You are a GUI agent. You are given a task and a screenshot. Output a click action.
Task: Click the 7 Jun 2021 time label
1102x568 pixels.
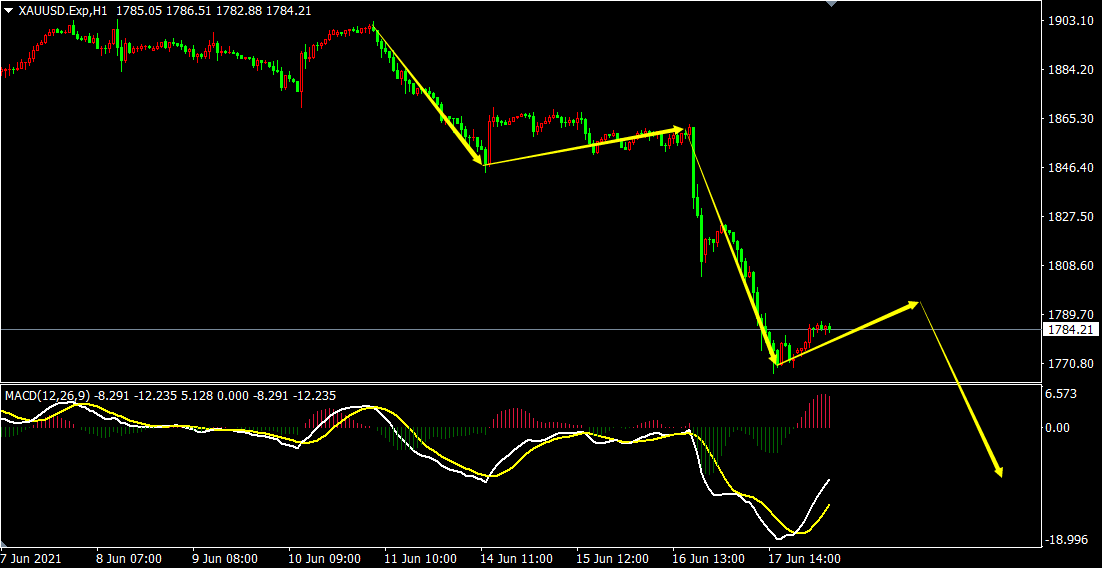click(31, 559)
